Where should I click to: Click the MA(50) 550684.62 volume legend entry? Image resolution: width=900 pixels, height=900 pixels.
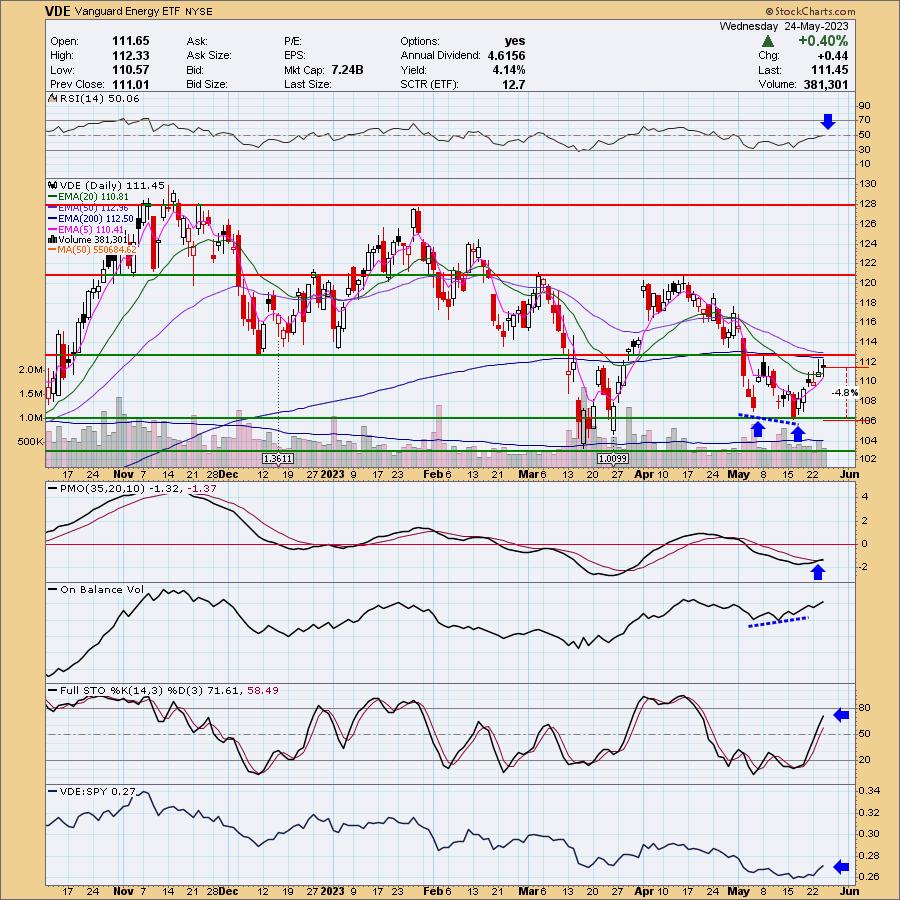(x=92, y=250)
